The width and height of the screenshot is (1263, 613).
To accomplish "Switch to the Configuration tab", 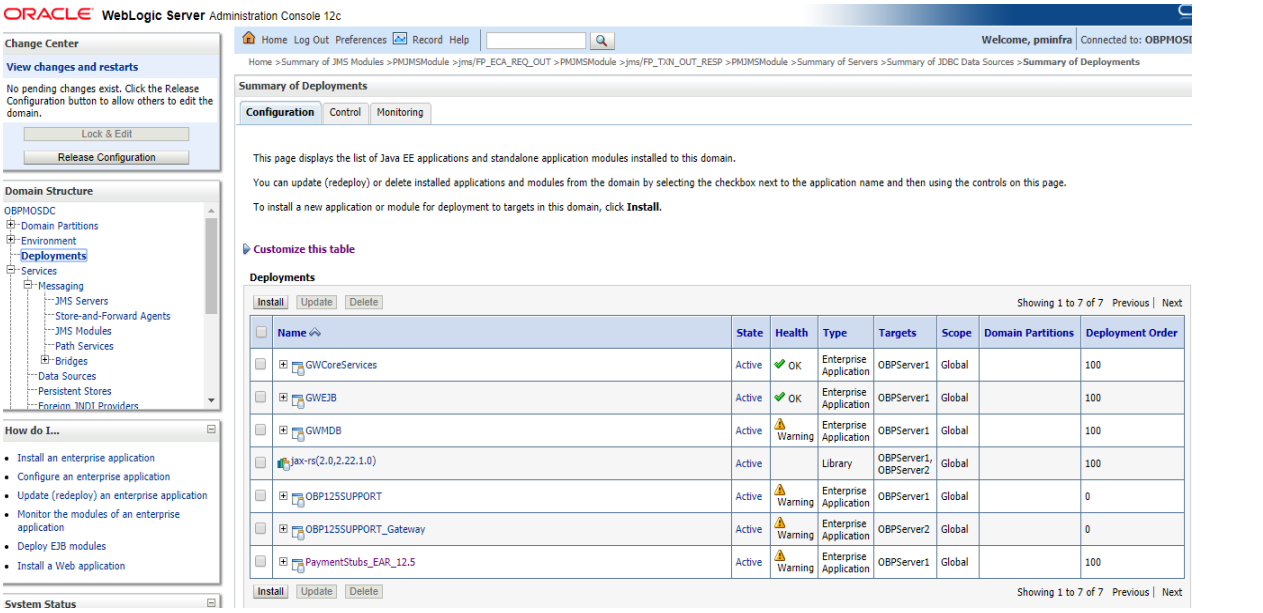I will 280,112.
